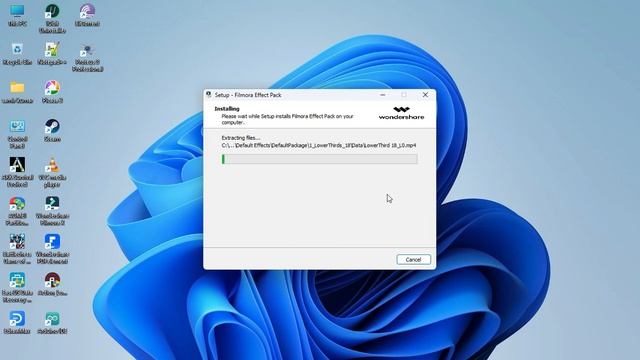Click the 'Extracting files...' status text
This screenshot has height=360, width=640.
point(241,138)
